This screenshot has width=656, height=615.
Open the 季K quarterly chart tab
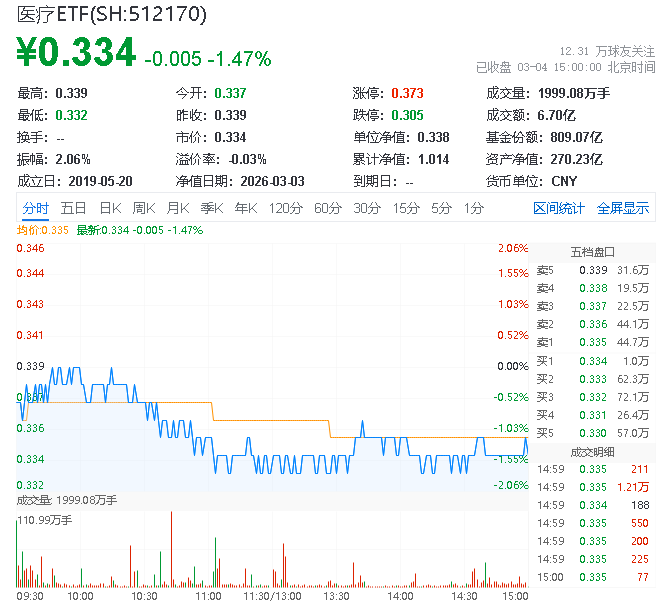(x=211, y=208)
